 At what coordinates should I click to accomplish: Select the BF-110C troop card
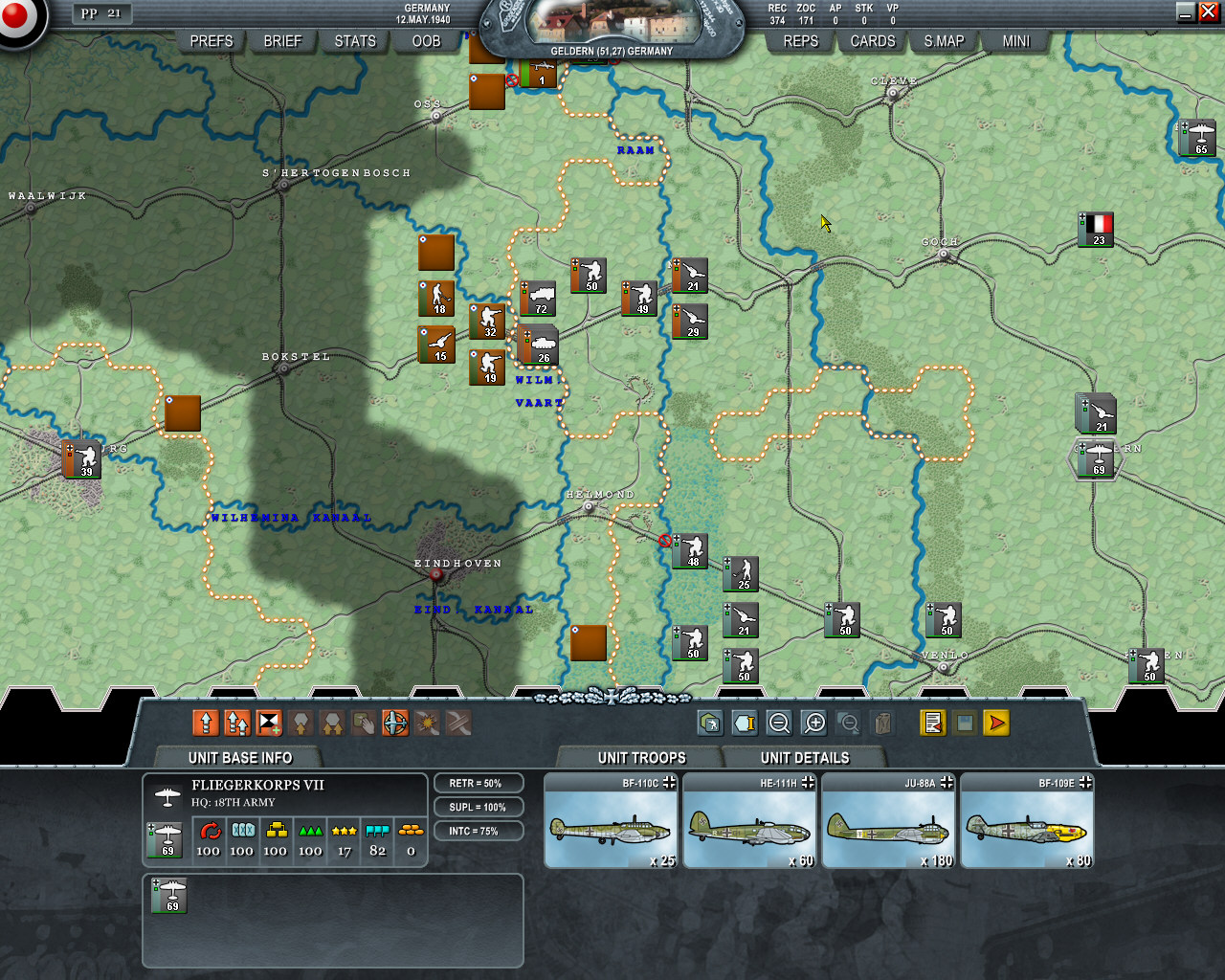click(611, 821)
